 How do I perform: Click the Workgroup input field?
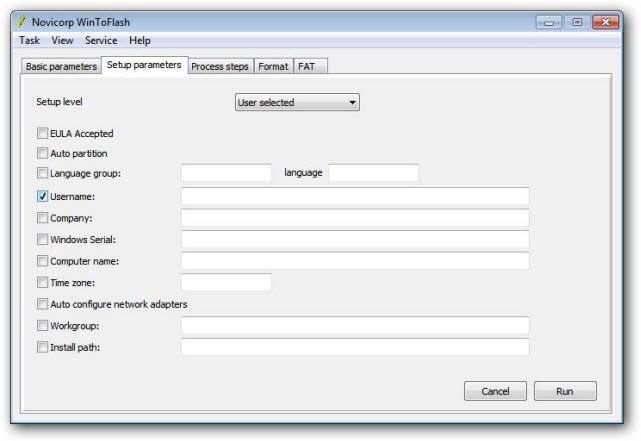[355, 326]
